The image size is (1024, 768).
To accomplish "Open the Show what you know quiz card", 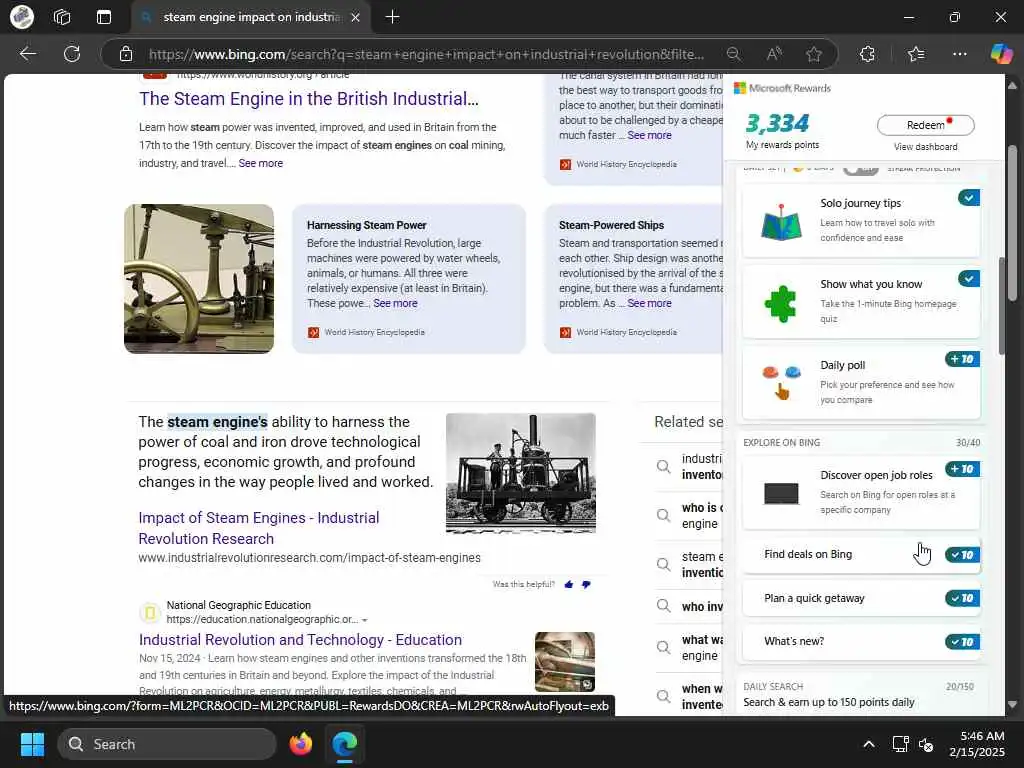I will (861, 302).
